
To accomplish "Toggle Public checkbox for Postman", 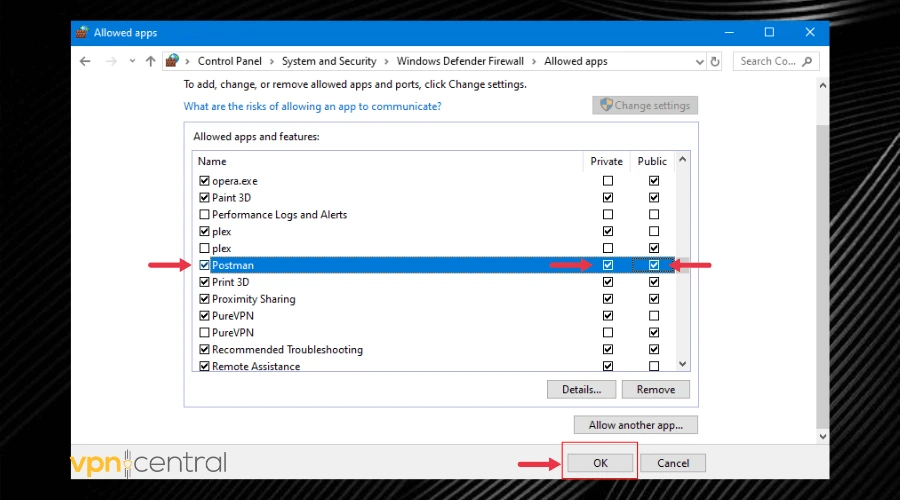I will (x=654, y=265).
